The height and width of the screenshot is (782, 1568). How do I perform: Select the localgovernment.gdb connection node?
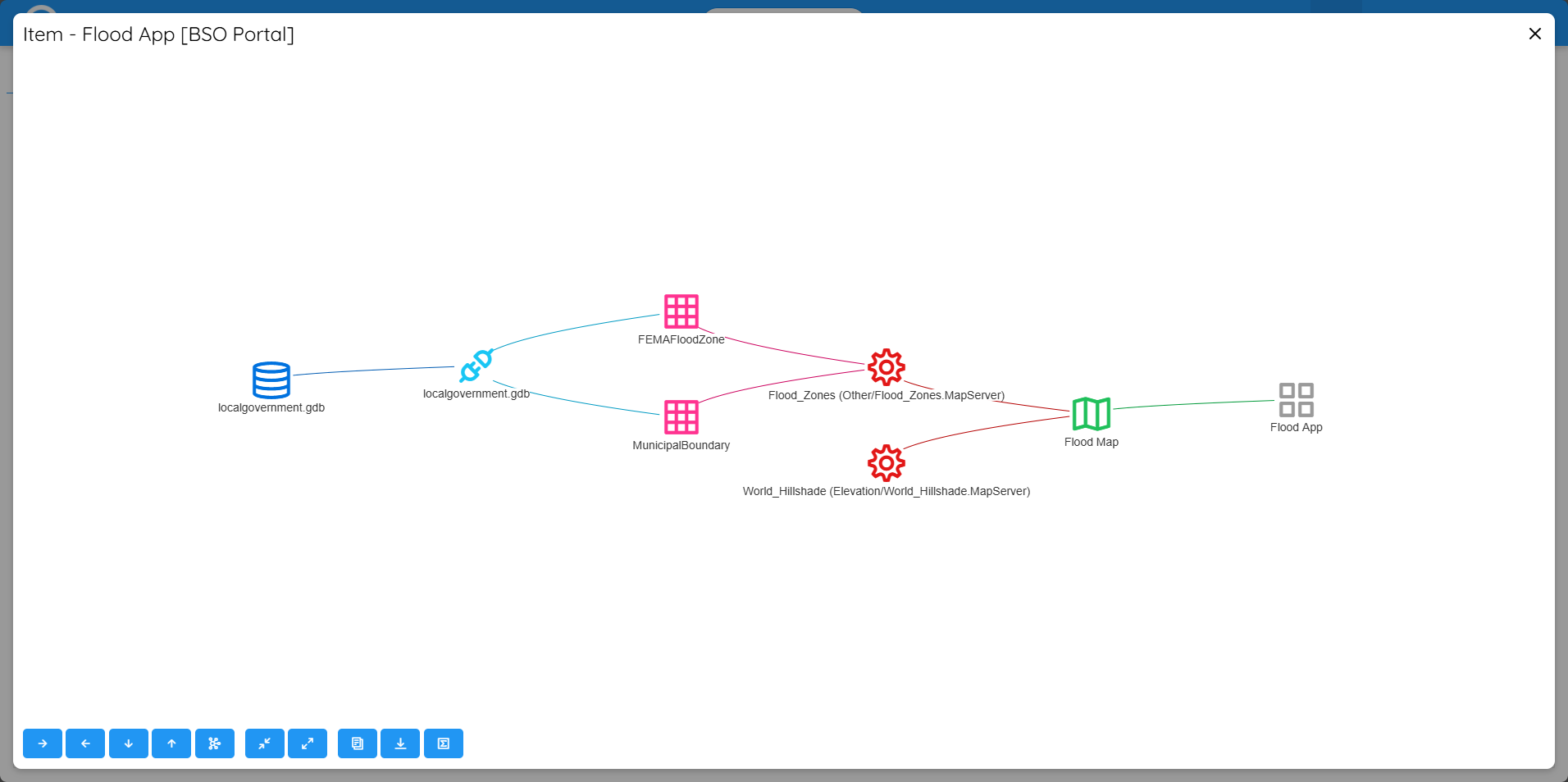[x=476, y=366]
